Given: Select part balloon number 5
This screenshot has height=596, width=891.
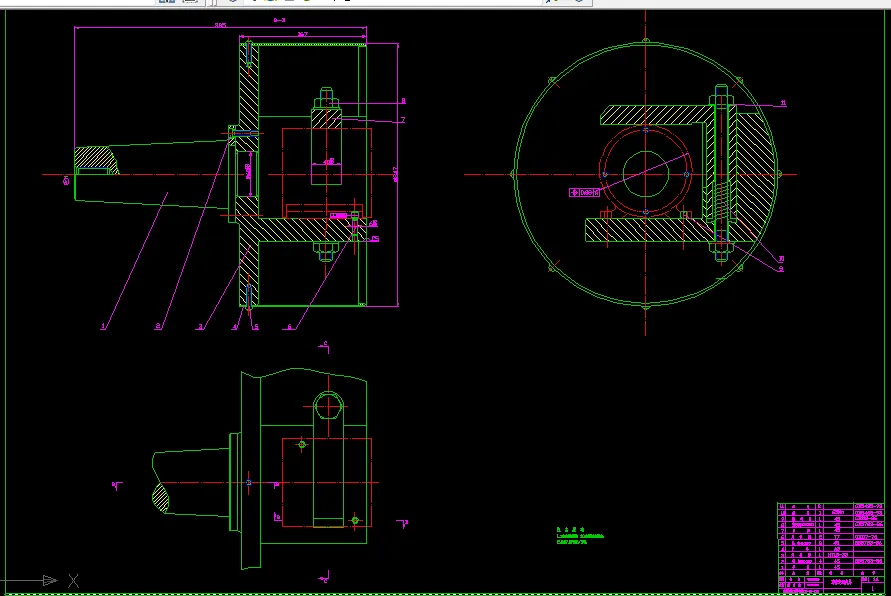Looking at the screenshot, I should 256,327.
